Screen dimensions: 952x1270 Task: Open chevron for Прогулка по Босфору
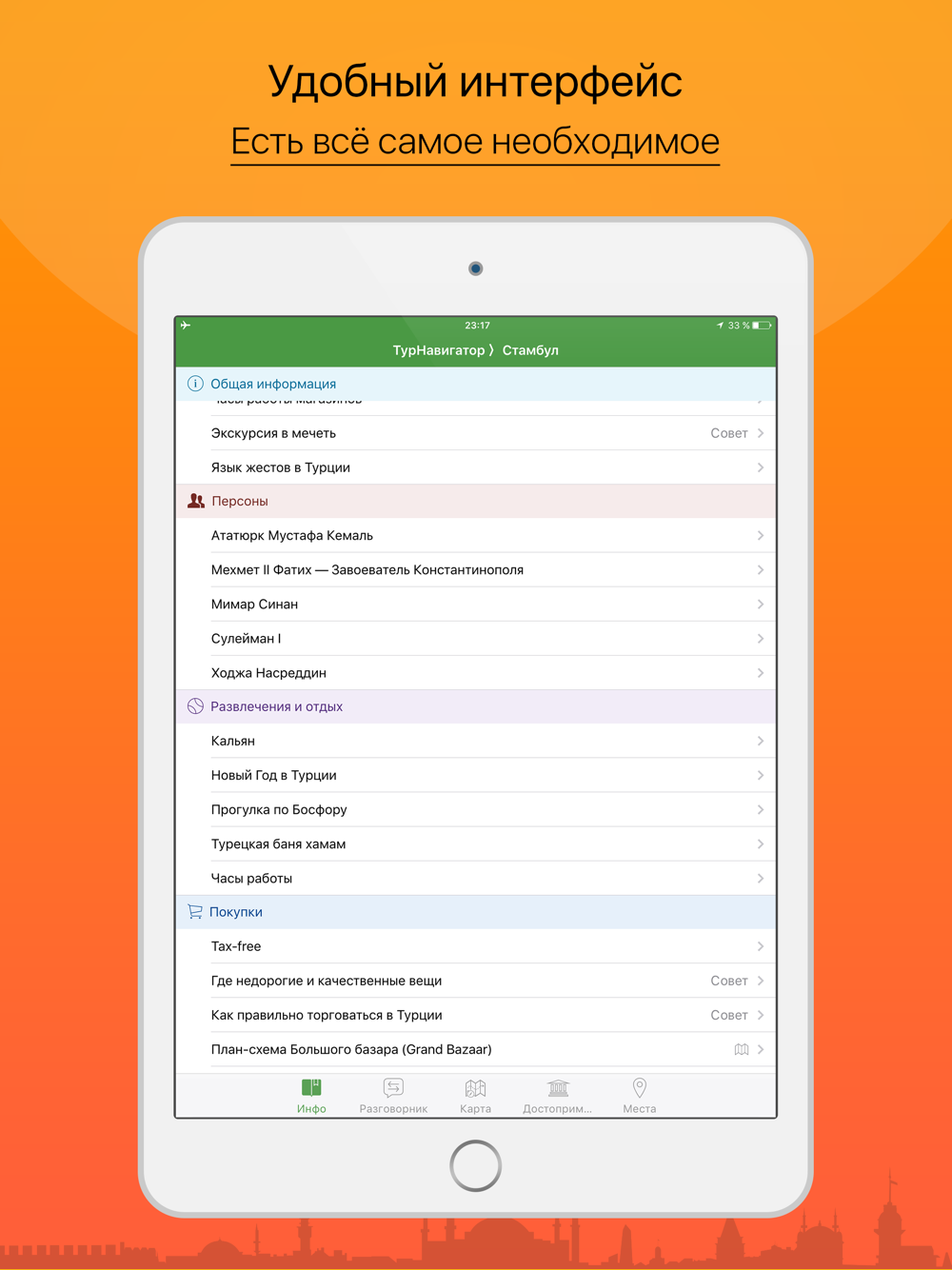click(761, 809)
